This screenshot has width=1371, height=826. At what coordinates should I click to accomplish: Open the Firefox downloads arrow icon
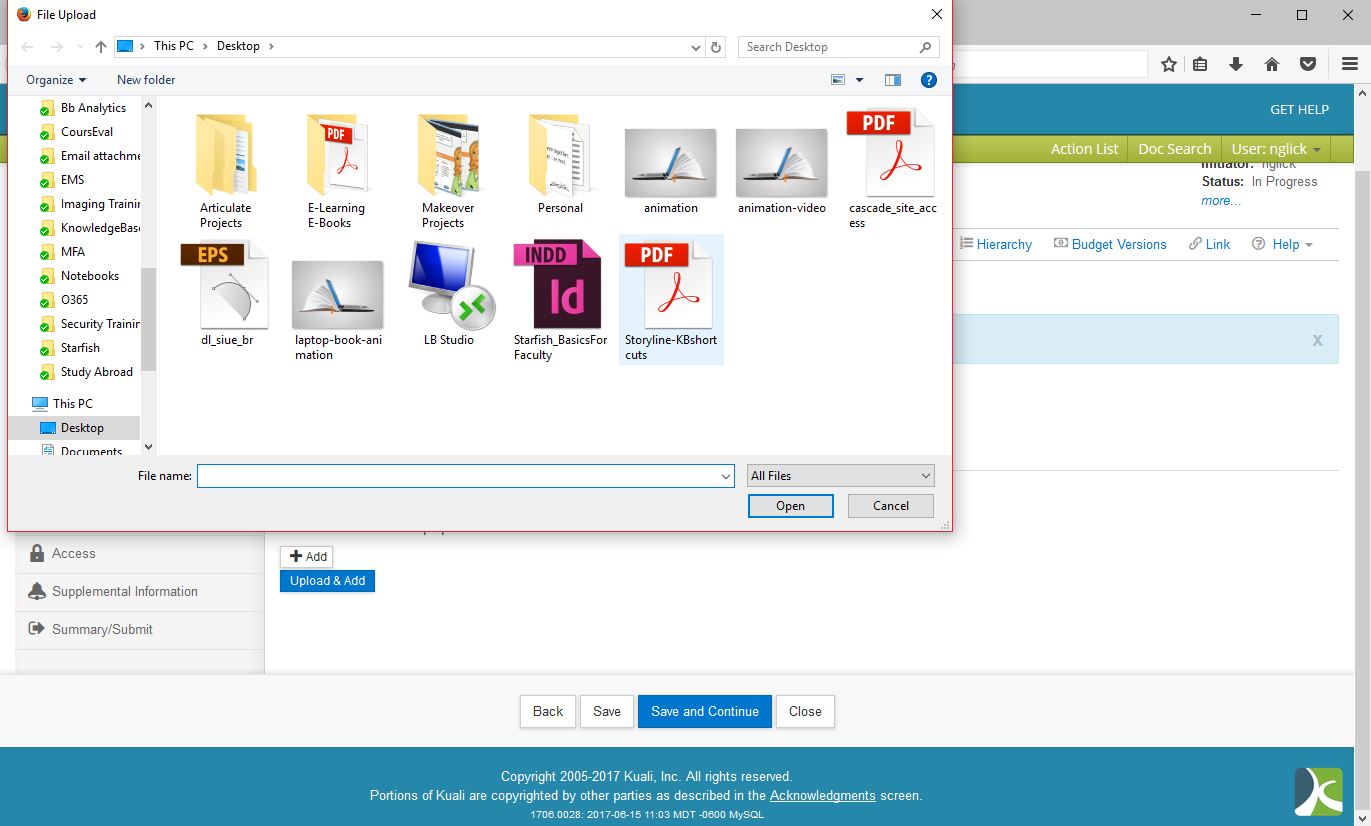pyautogui.click(x=1236, y=64)
